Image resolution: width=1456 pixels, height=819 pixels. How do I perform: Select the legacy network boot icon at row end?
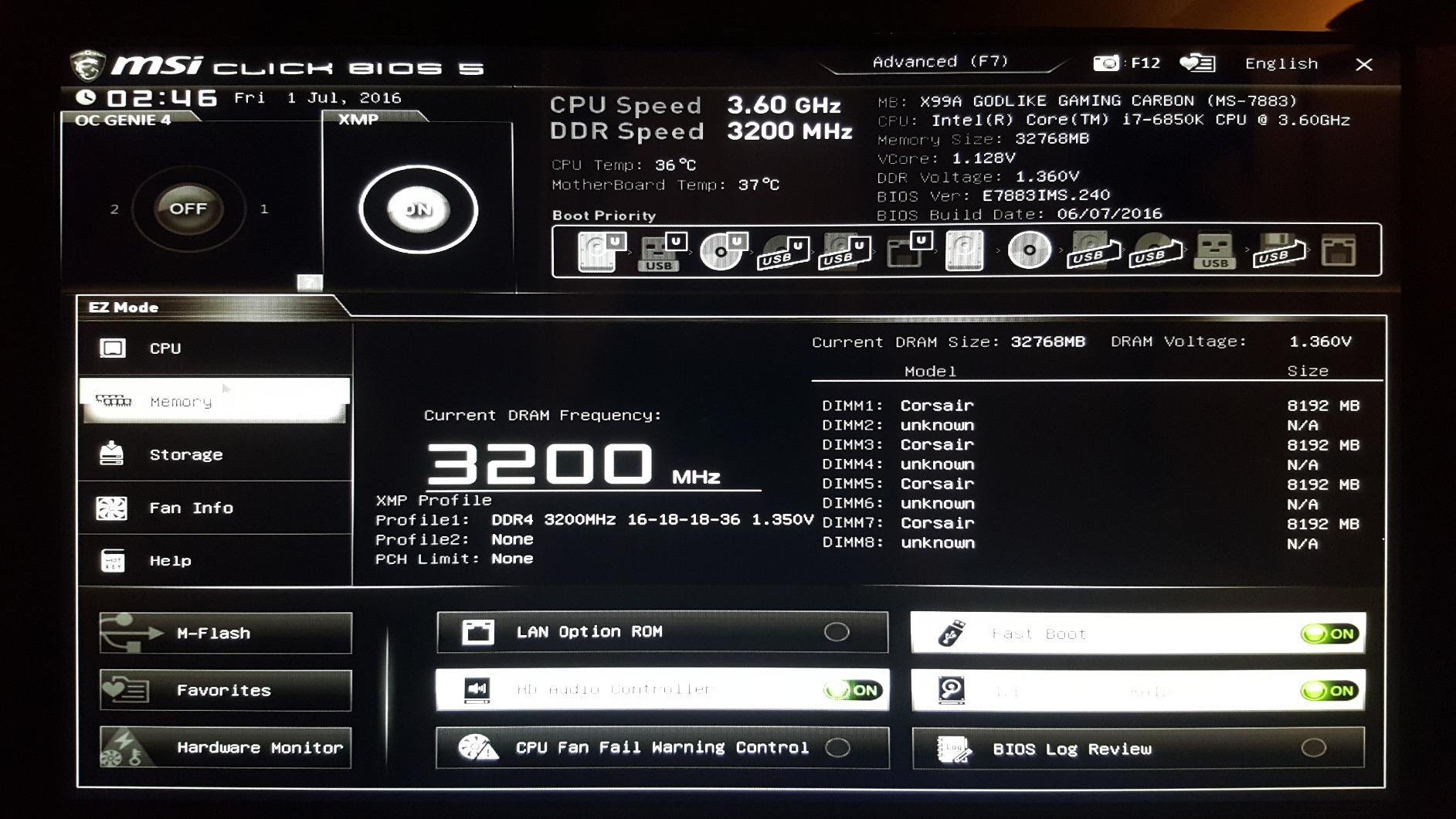pyautogui.click(x=1339, y=251)
